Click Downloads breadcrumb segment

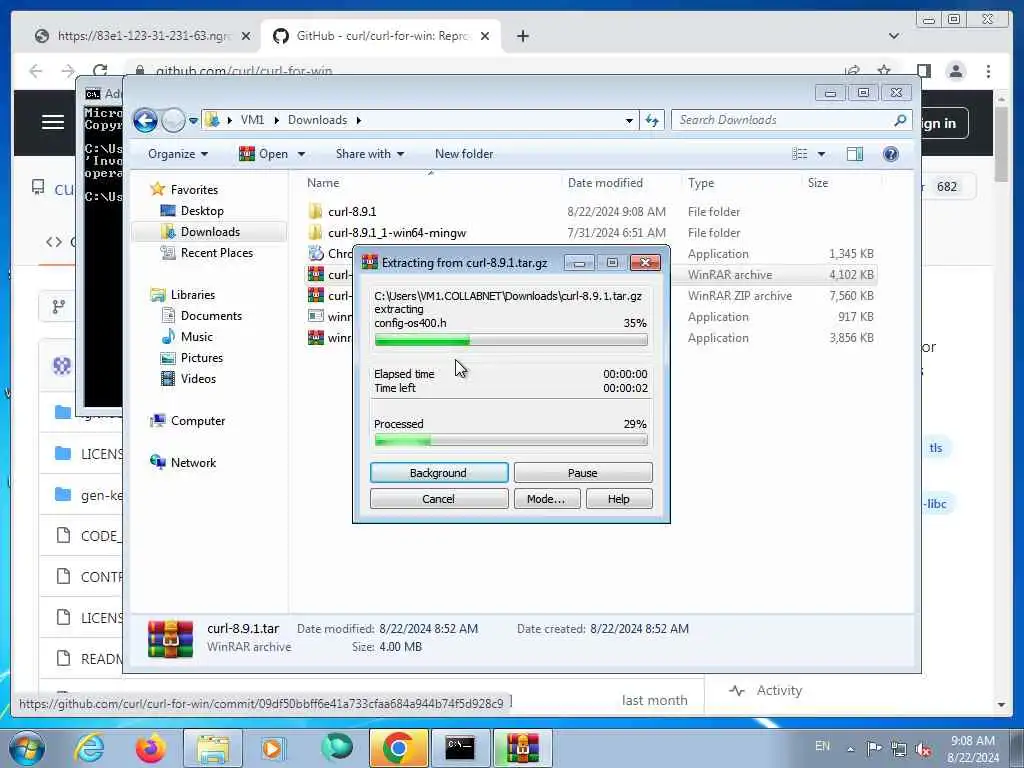point(317,120)
